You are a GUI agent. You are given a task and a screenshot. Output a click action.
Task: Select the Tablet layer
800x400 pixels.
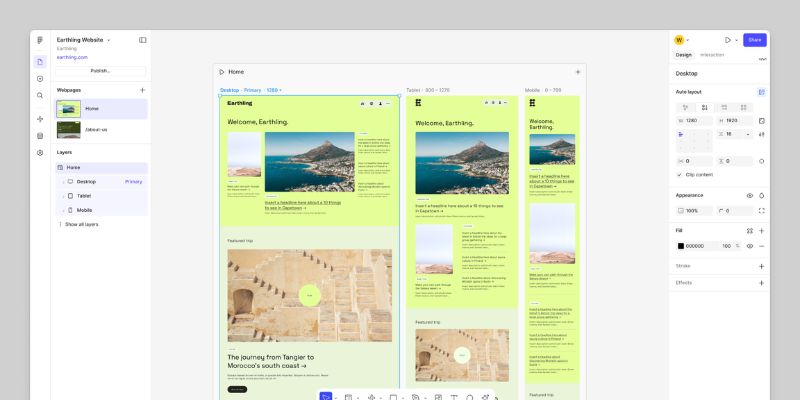[x=84, y=196]
